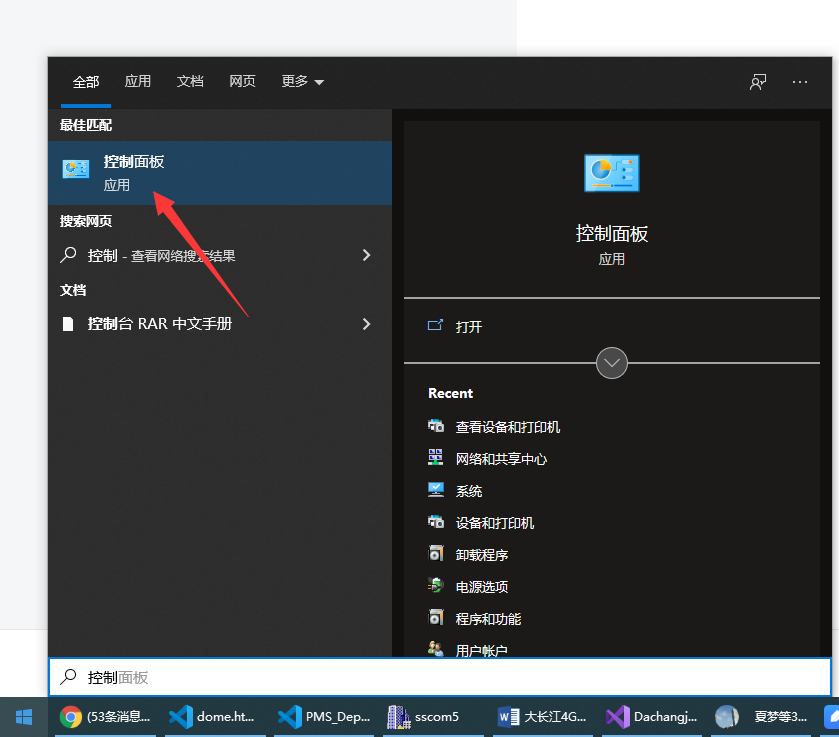Open recent item 用户帐户
The image size is (839, 737).
click(481, 650)
